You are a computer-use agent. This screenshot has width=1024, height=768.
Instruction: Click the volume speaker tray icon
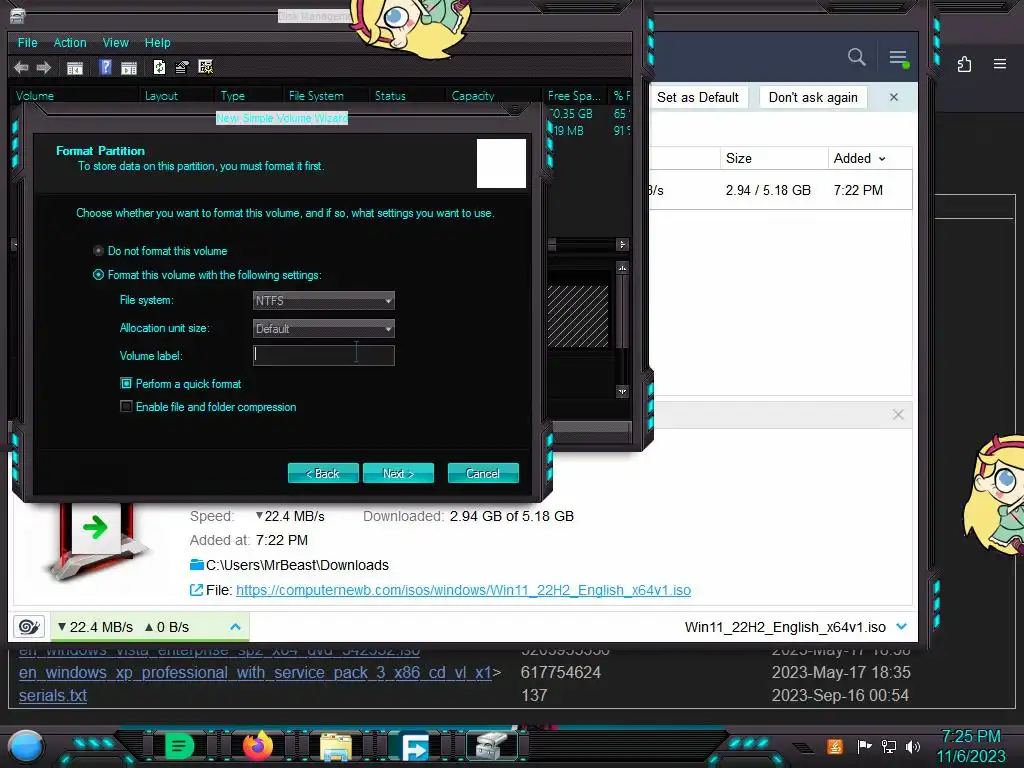913,746
